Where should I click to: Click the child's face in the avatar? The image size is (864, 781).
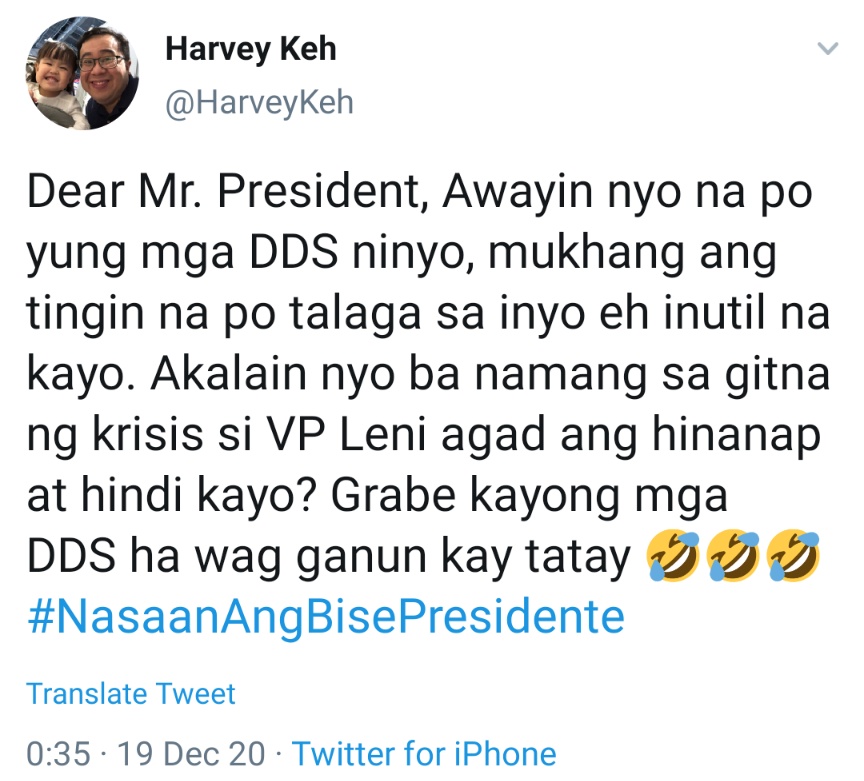point(55,78)
